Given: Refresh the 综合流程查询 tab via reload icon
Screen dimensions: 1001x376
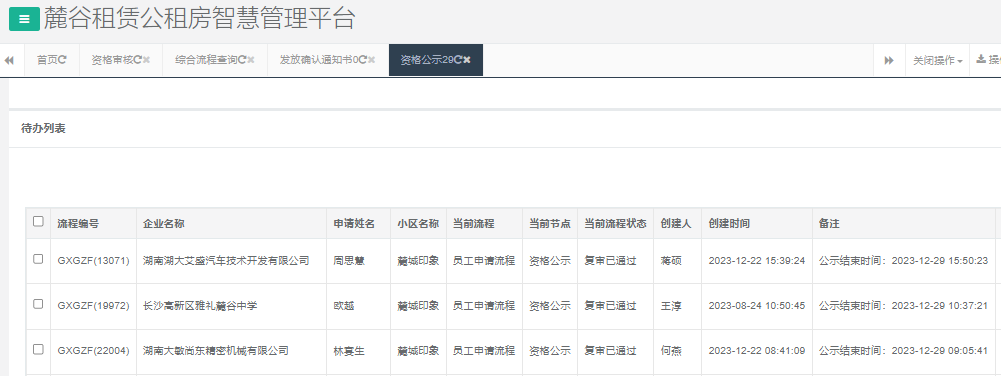Looking at the screenshot, I should (x=242, y=60).
